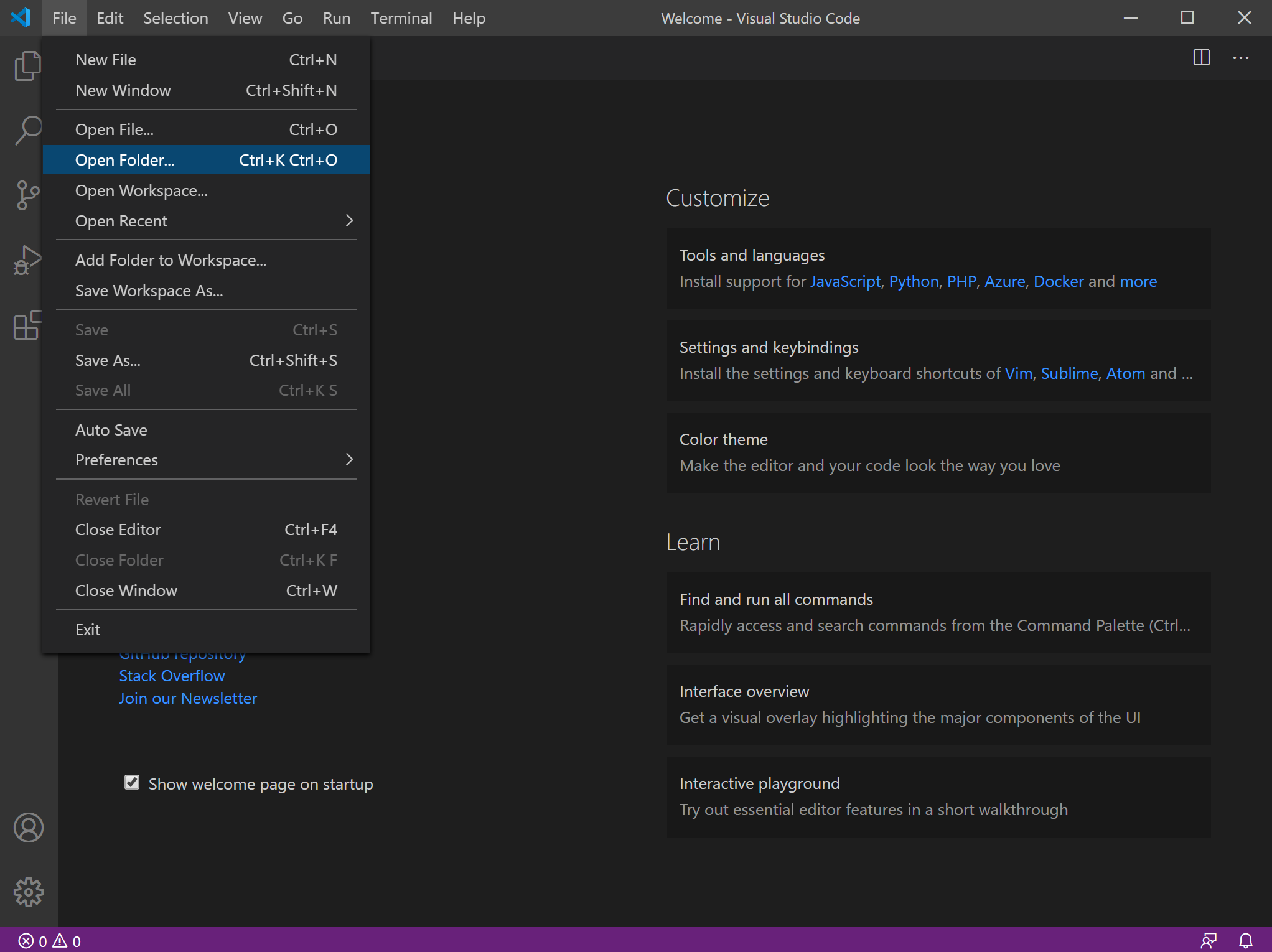
Task: Expand the Open Recent submenu
Action: (206, 221)
